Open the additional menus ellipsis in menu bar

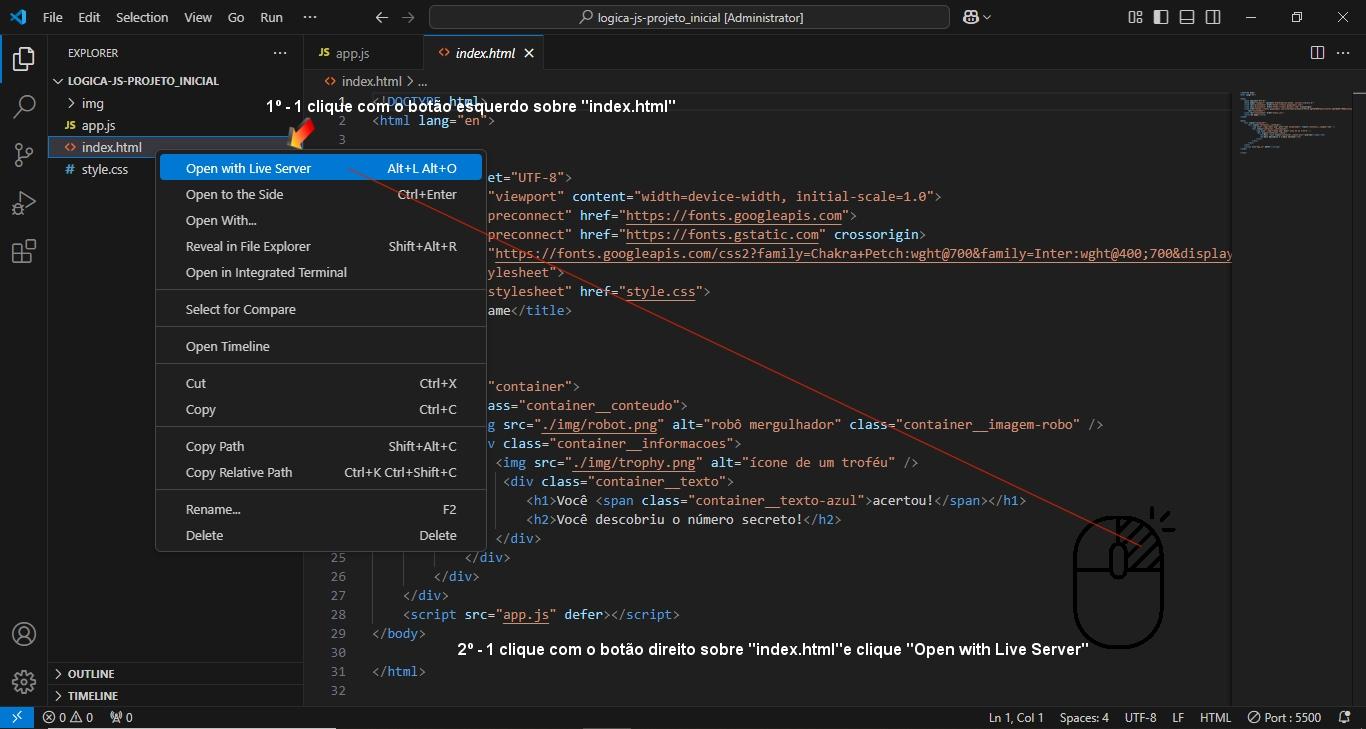(x=310, y=17)
